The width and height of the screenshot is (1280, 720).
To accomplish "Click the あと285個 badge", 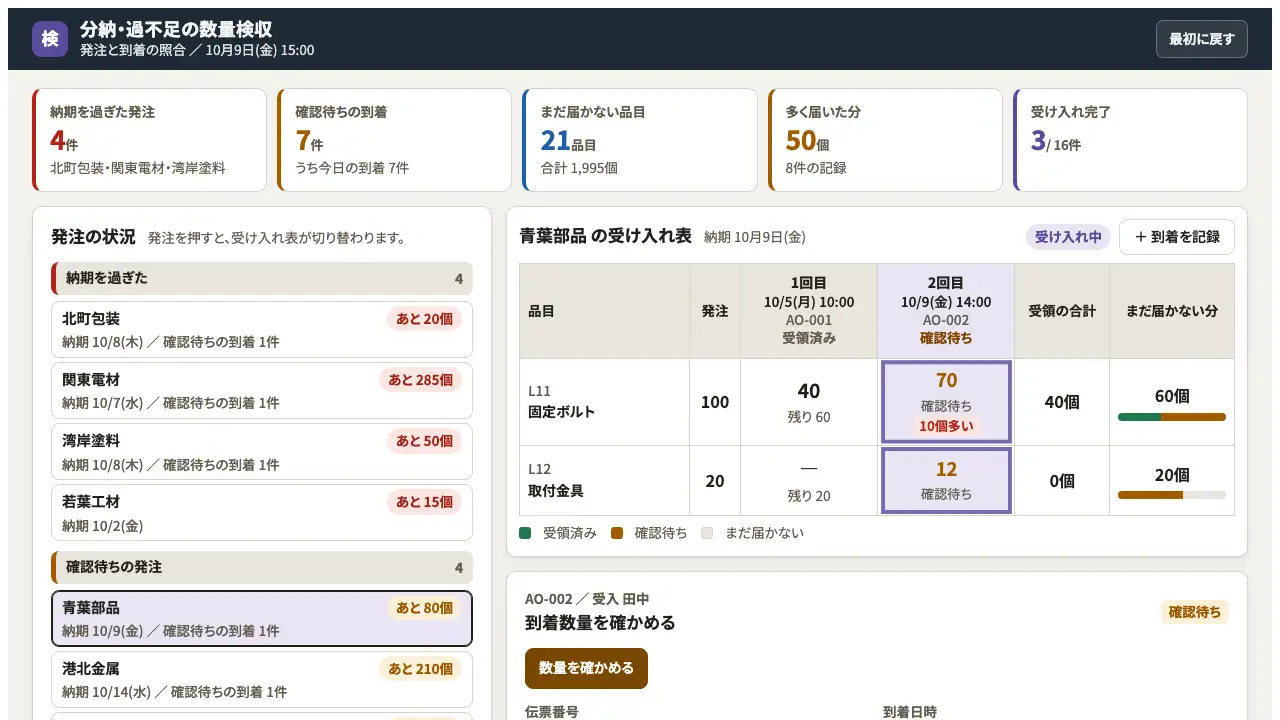I will click(420, 380).
